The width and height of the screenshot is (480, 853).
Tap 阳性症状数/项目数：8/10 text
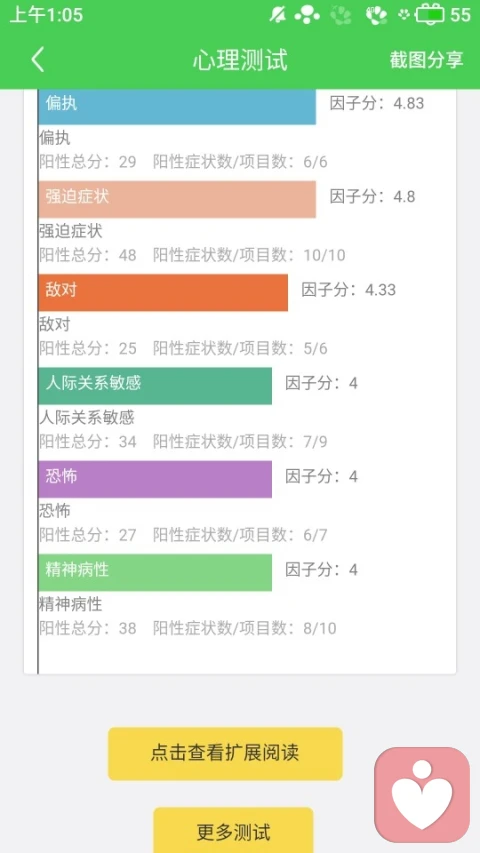pos(245,628)
